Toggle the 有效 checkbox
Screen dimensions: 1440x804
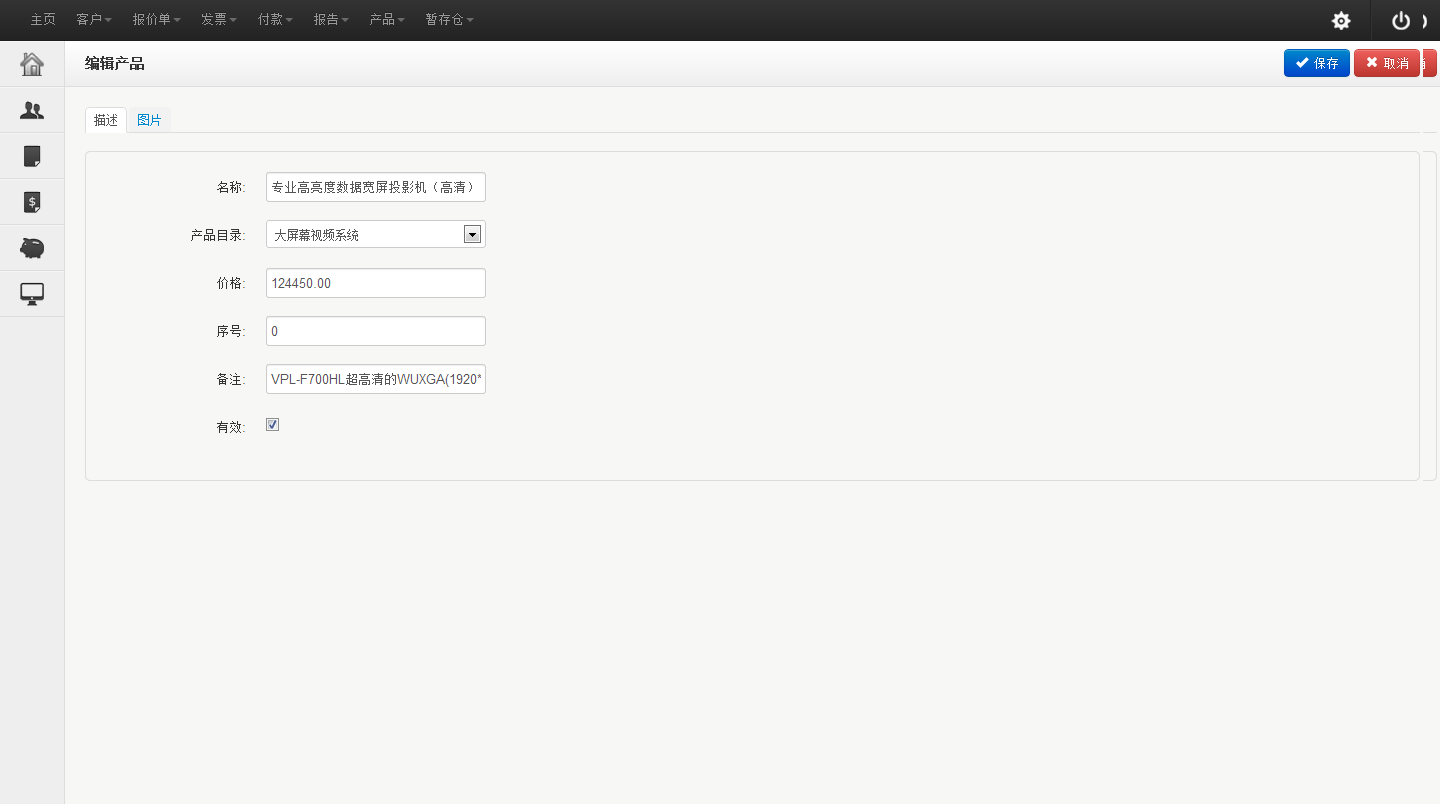(272, 425)
